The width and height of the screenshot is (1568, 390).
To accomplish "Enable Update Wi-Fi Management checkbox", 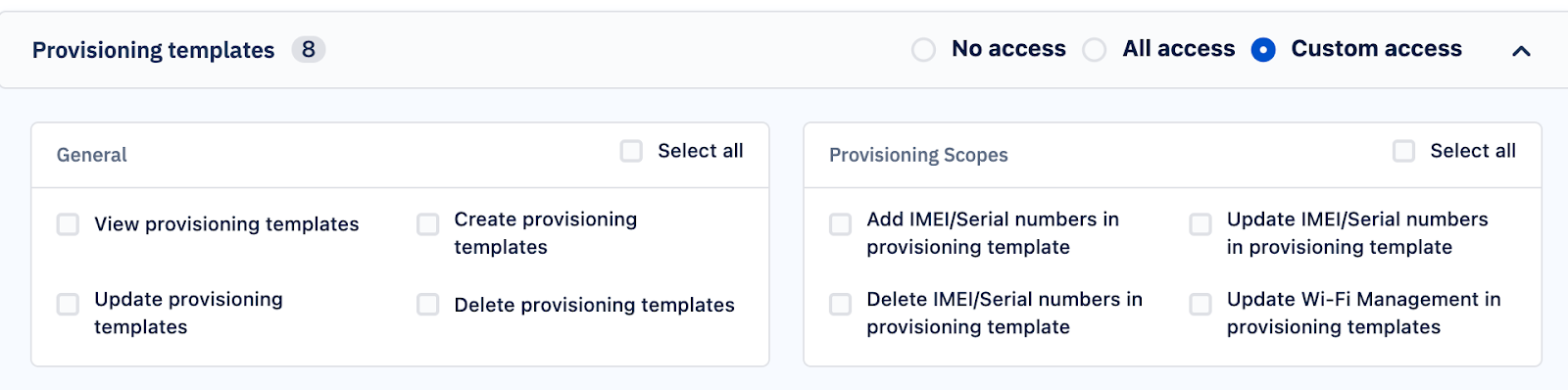I will coord(1200,304).
